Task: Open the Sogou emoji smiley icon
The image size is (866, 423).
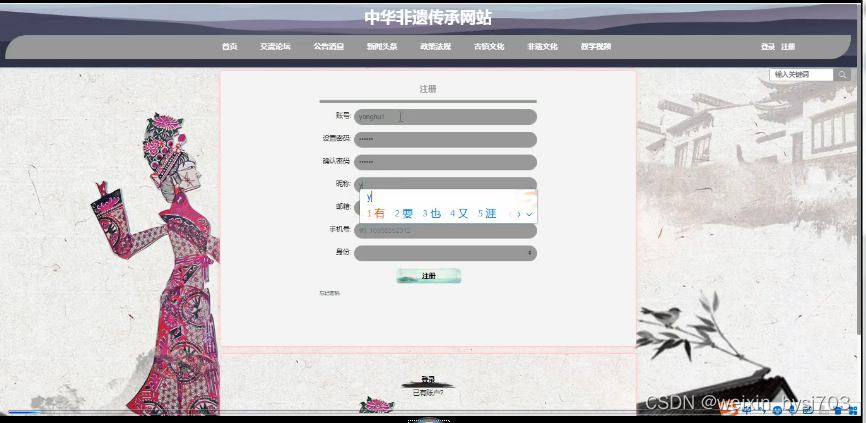Action: (x=778, y=410)
